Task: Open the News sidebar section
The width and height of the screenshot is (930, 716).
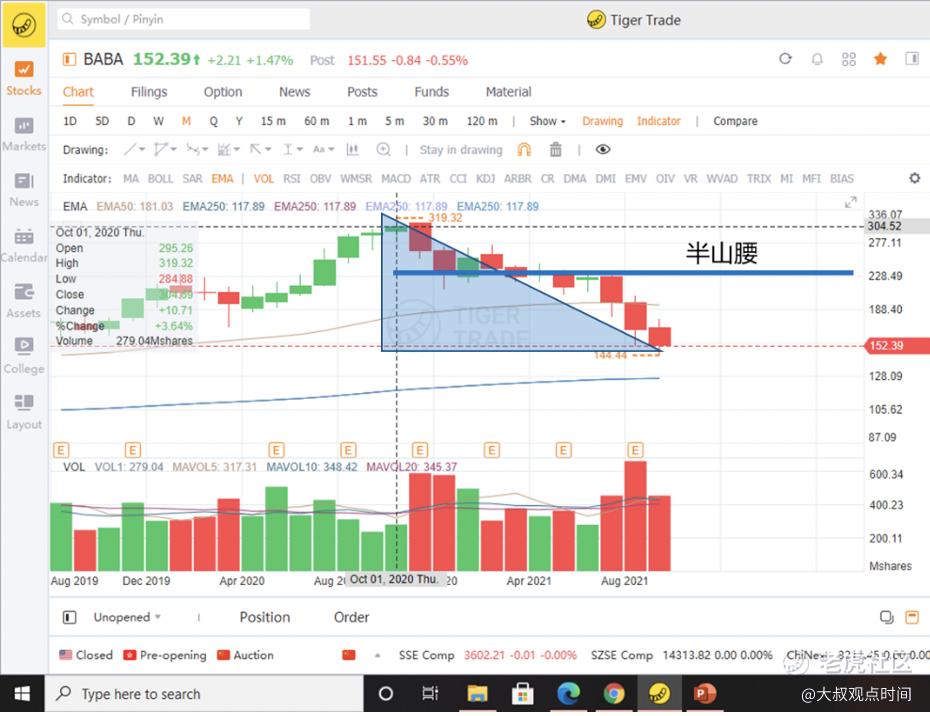Action: [x=24, y=190]
